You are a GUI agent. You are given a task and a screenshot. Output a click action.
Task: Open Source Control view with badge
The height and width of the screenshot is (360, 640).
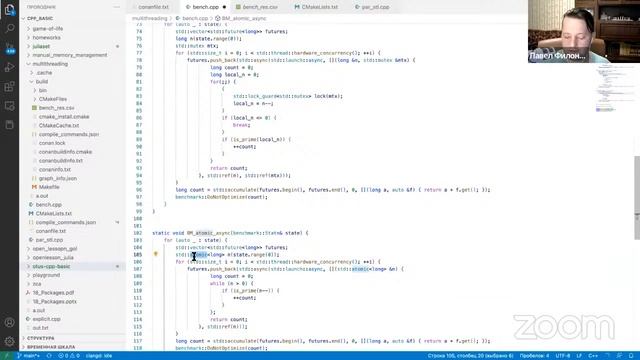(9, 48)
